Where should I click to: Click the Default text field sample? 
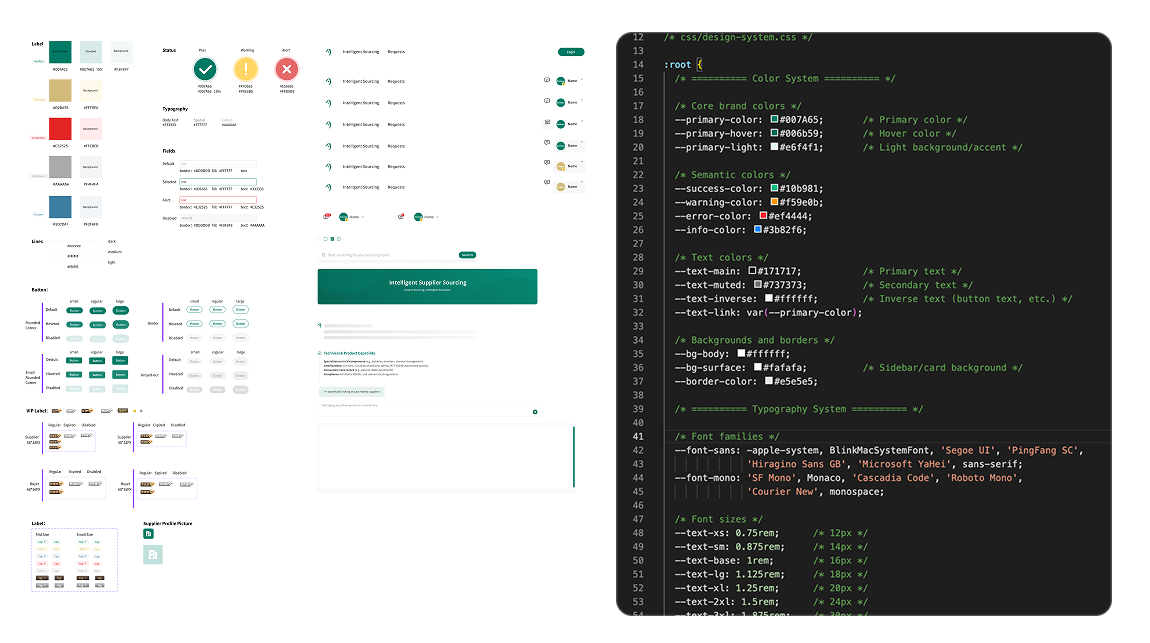click(x=218, y=163)
